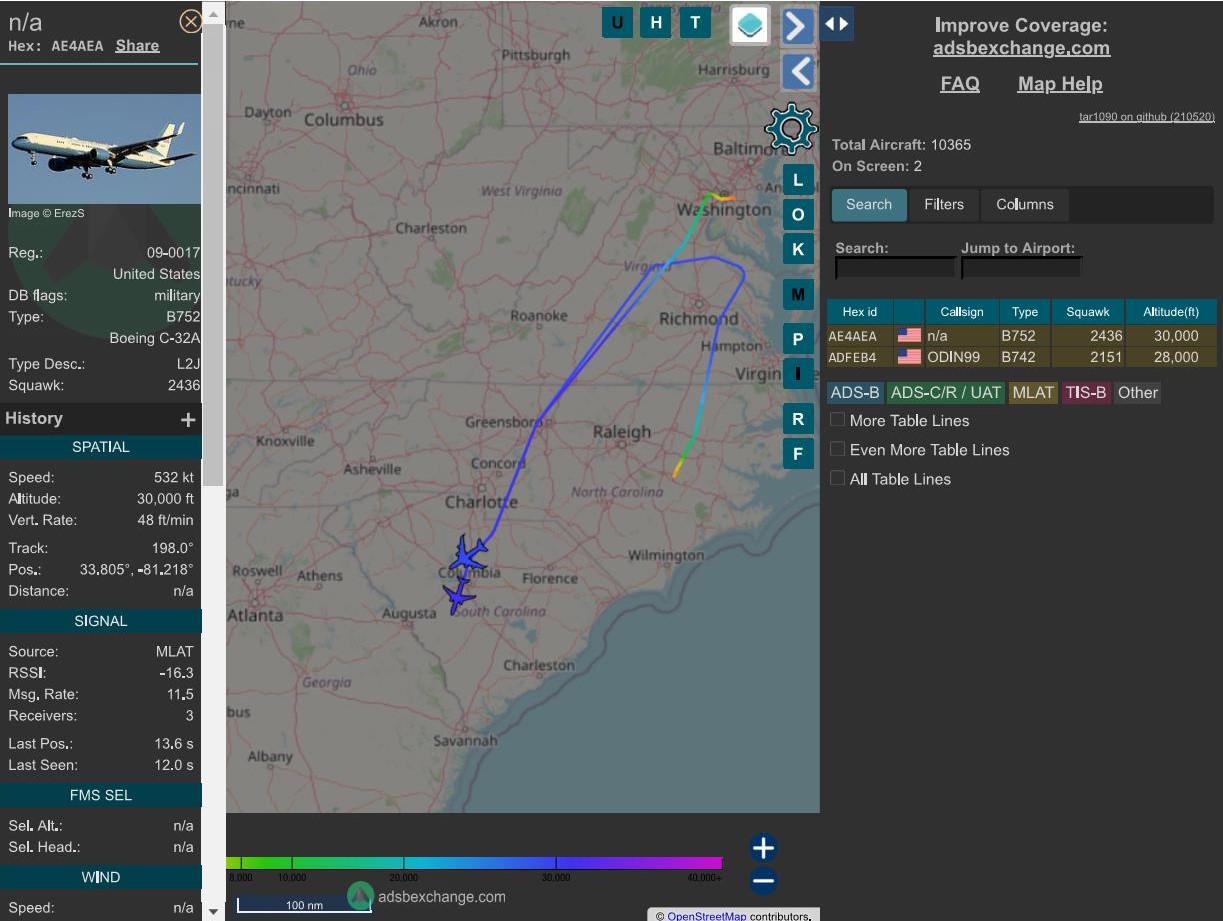Sort table by Altitude(ft) column
1223x921 pixels.
tap(1171, 312)
